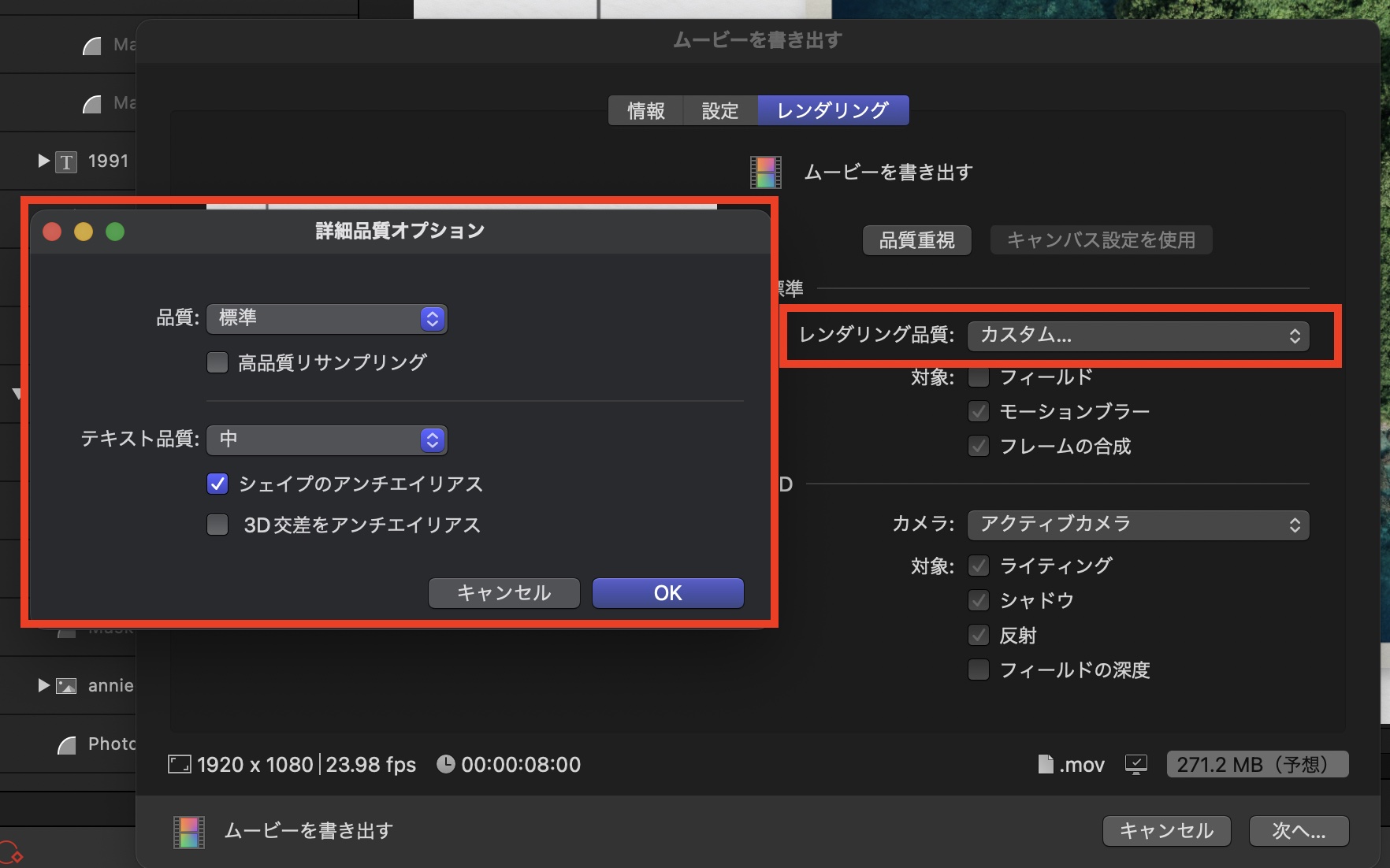The image size is (1390, 868).
Task: Toggle the フィールドの深度 checkbox
Action: coord(979,670)
